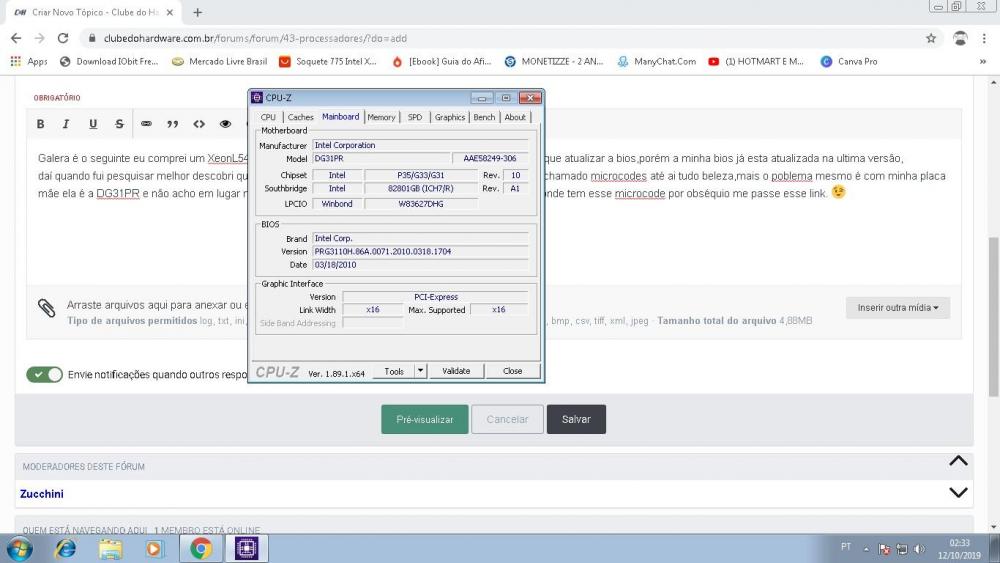
Task: Open Mercado Livre Brasil bookmark
Action: [x=219, y=61]
